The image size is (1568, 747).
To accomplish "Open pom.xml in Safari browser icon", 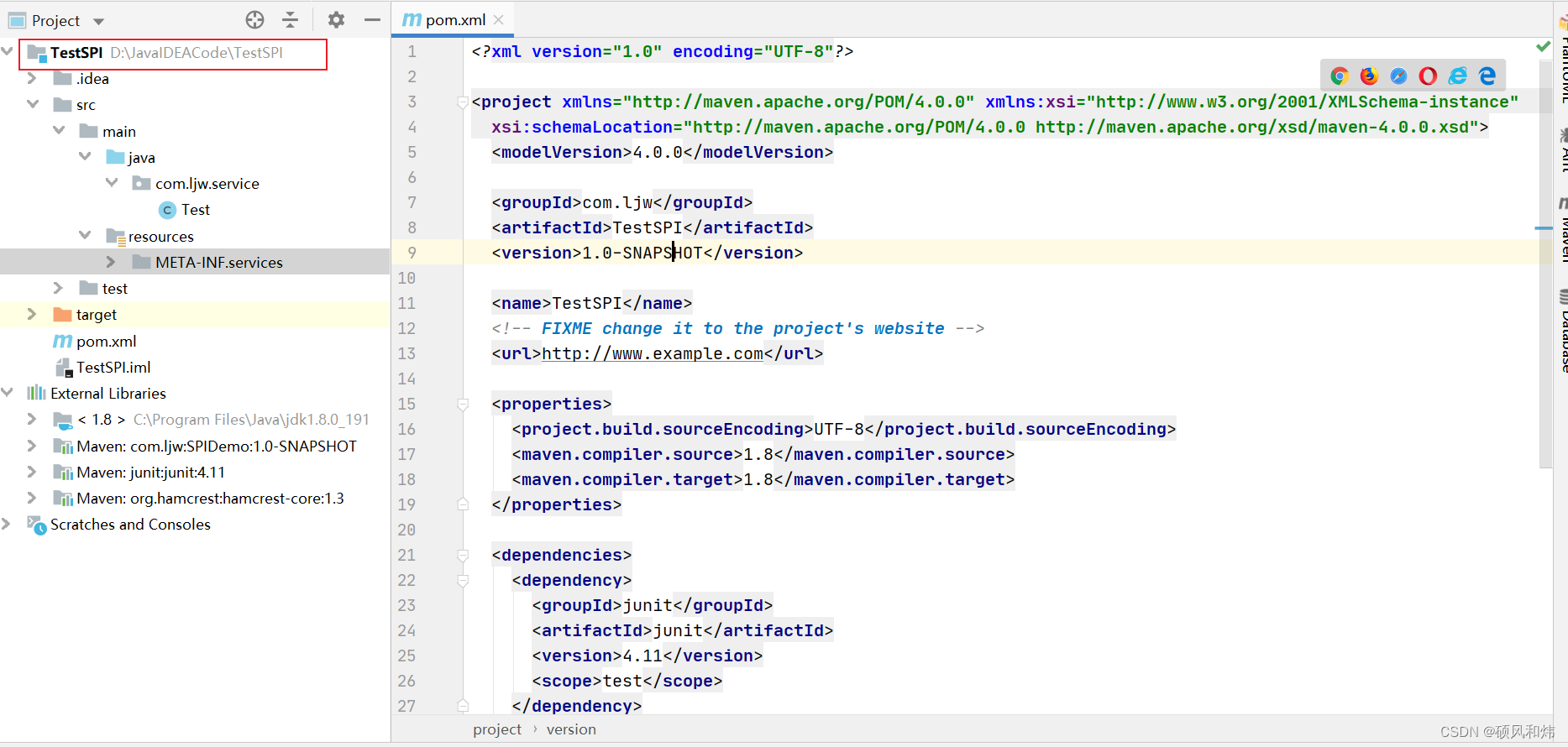I will pyautogui.click(x=1398, y=76).
